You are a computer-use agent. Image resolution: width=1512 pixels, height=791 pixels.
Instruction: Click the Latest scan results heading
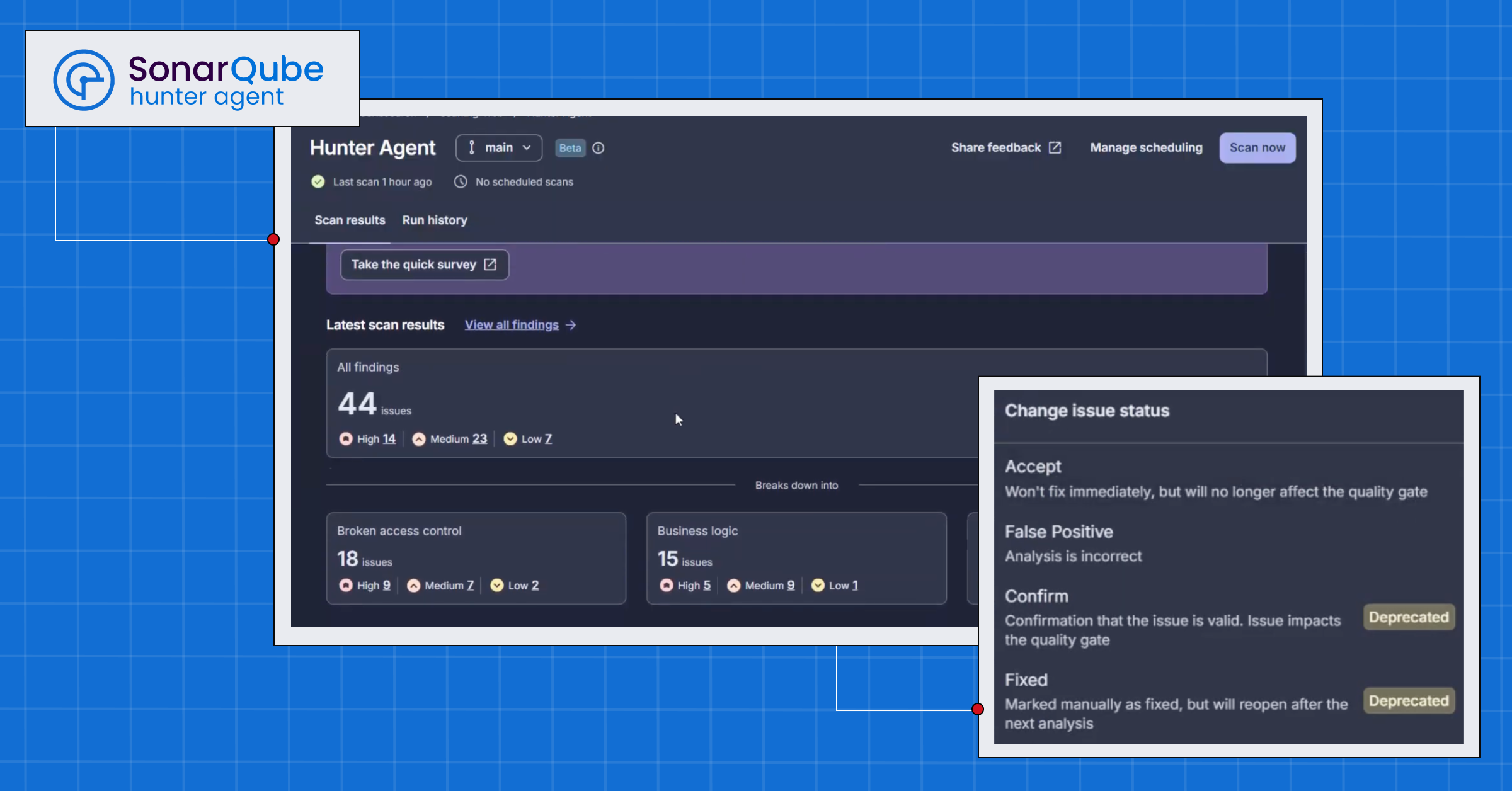click(385, 325)
